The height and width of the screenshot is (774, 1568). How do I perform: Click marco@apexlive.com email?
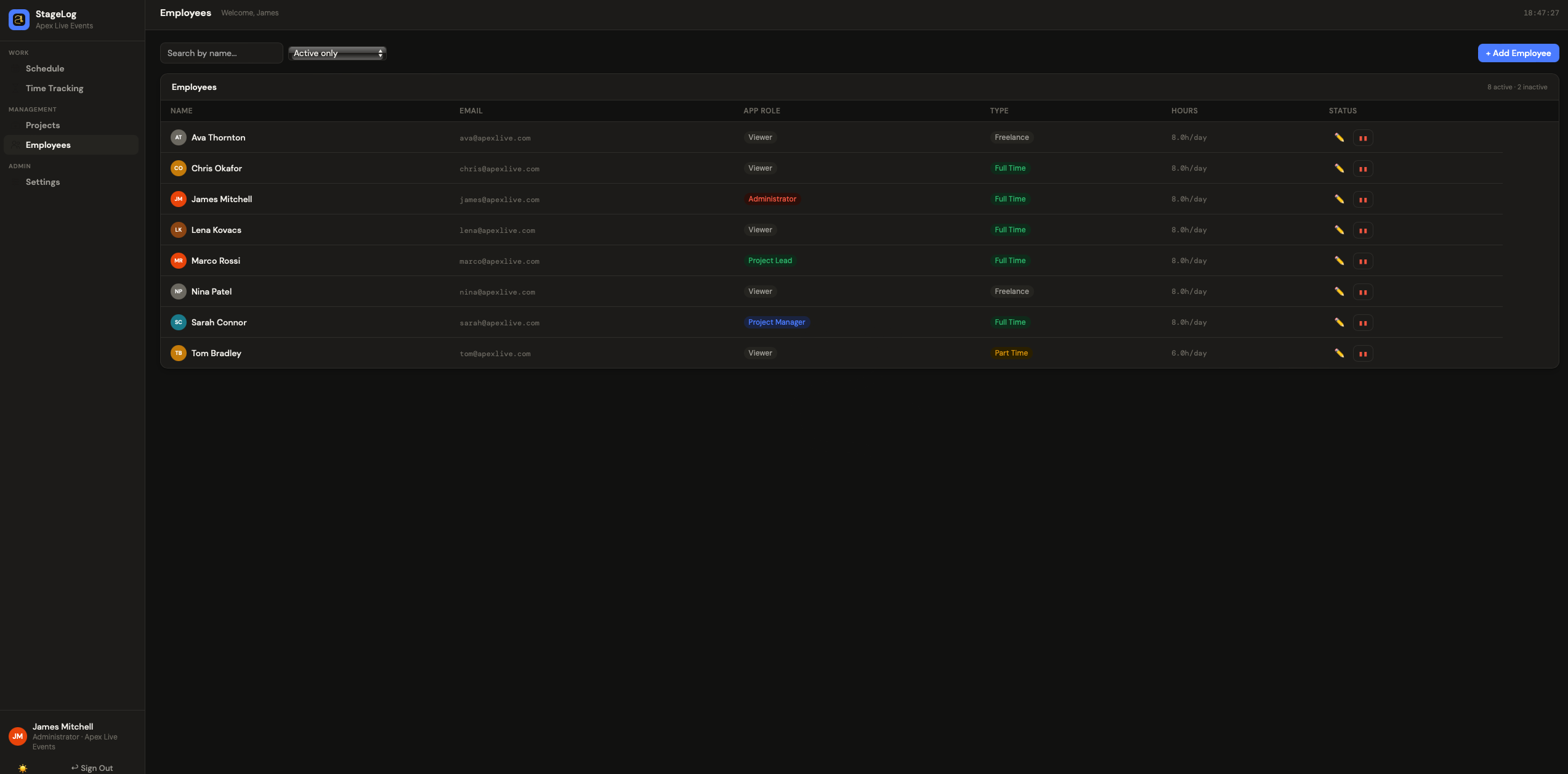499,261
